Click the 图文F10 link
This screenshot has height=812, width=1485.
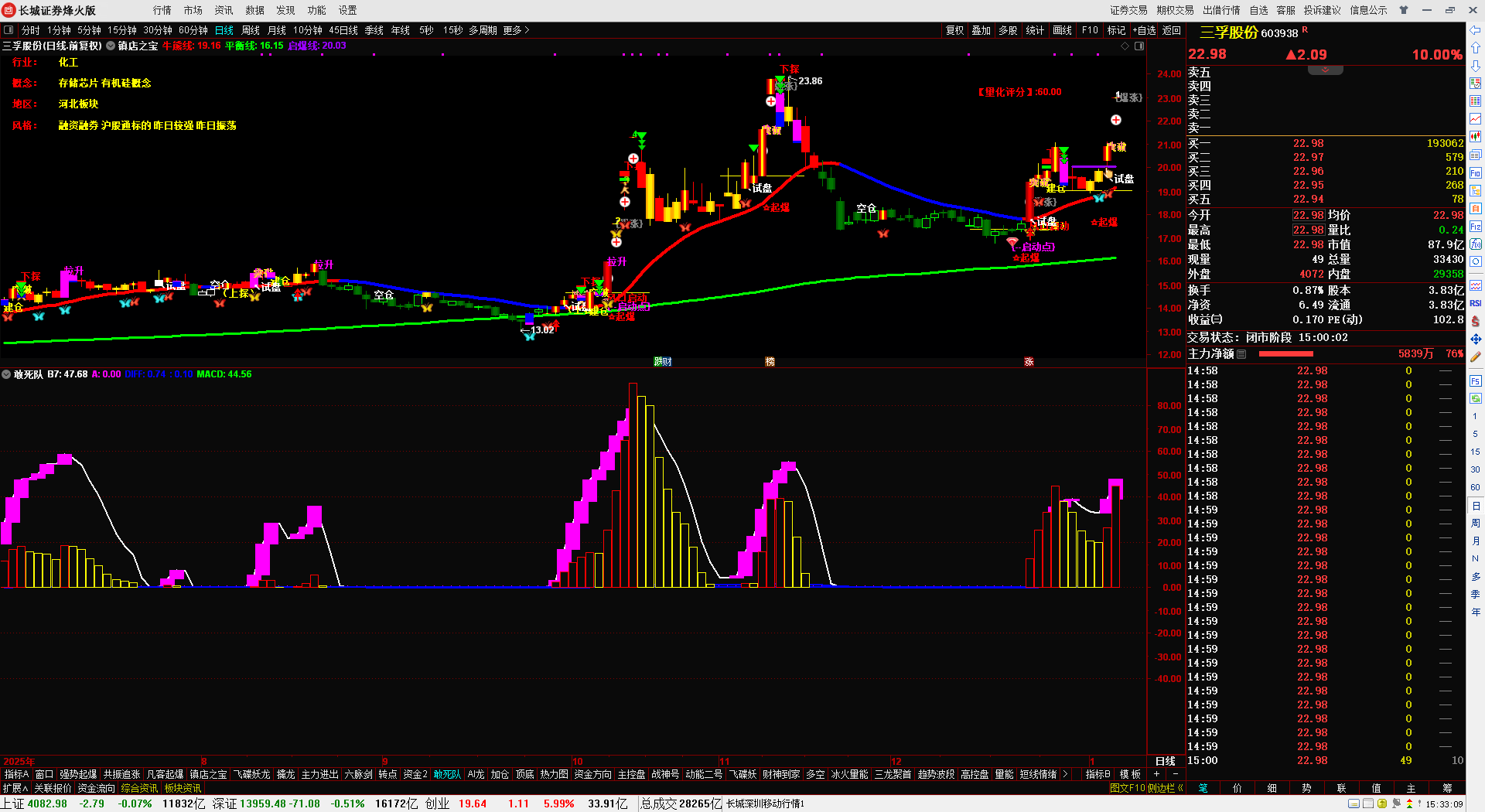(x=1127, y=788)
